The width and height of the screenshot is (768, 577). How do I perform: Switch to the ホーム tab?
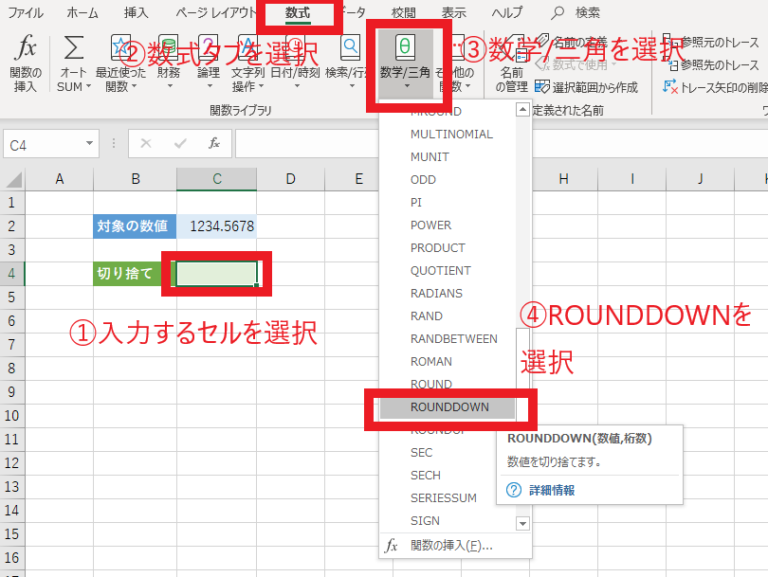[x=82, y=13]
